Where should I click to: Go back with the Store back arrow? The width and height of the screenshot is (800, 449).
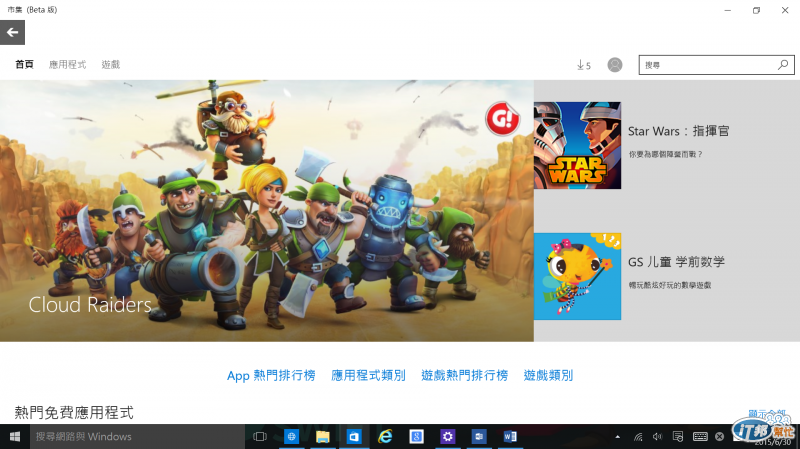point(12,33)
